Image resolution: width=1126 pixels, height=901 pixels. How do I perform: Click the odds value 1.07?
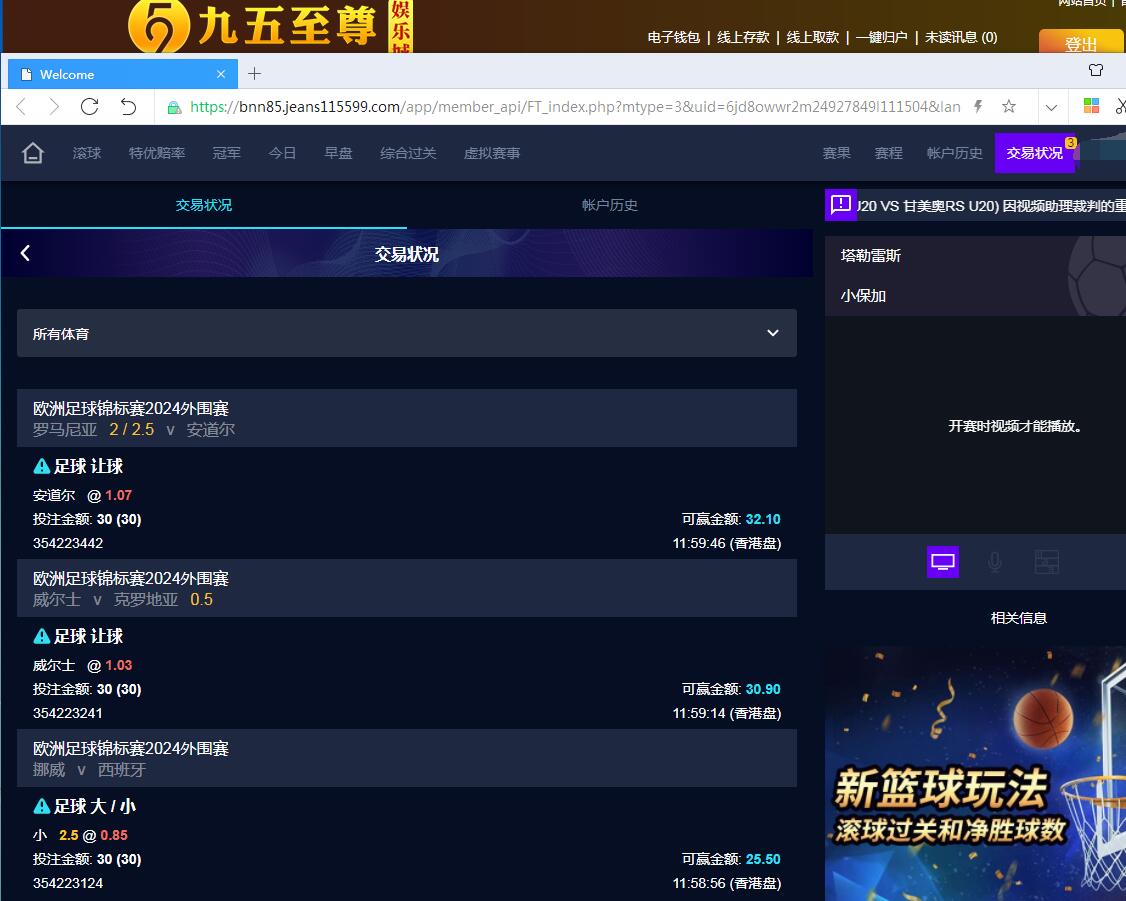click(118, 495)
